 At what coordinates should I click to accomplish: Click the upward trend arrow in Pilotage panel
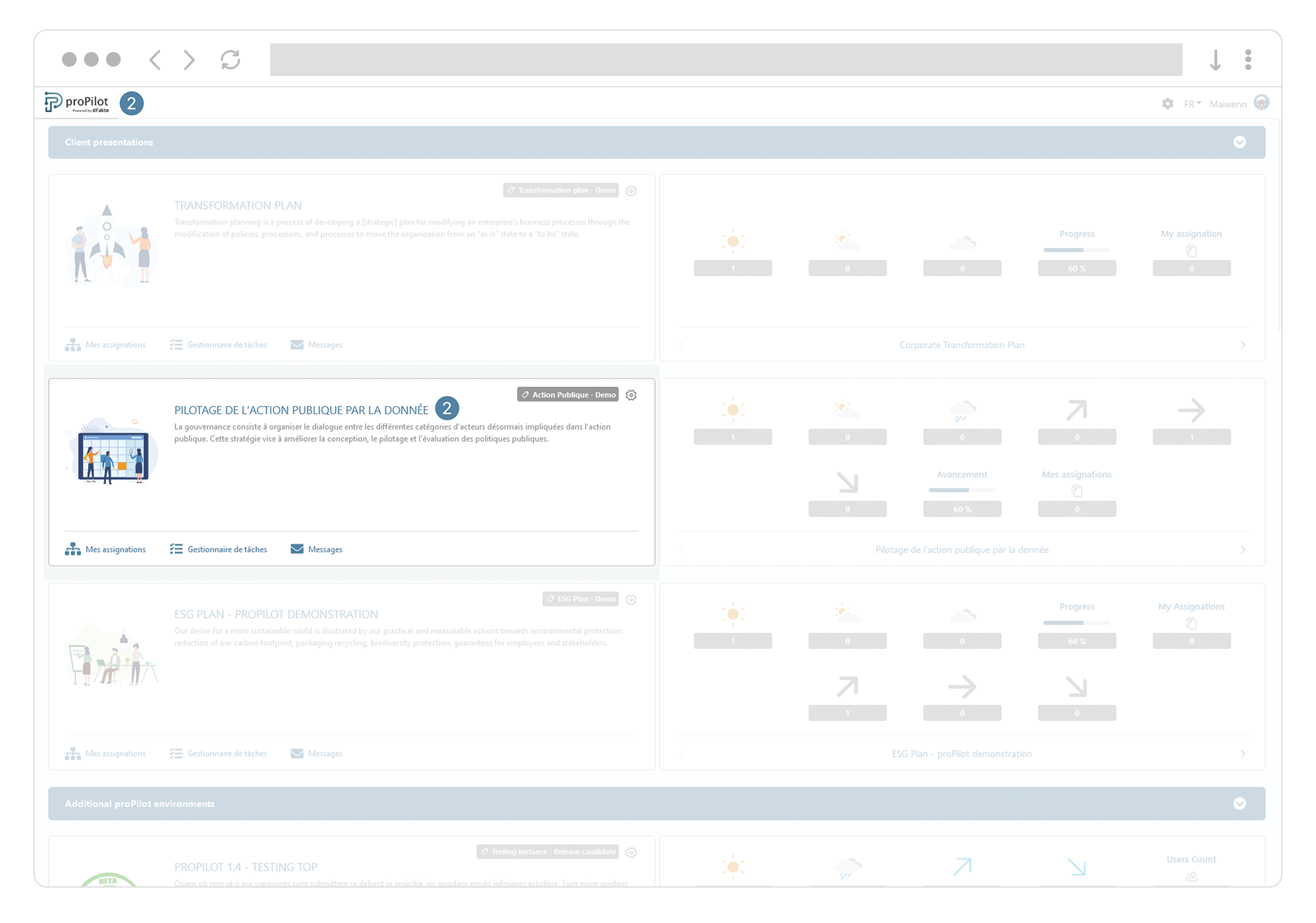click(1076, 410)
